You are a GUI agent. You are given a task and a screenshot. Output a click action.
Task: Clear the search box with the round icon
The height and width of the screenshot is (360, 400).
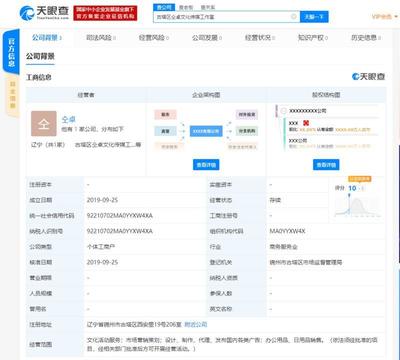coord(294,16)
